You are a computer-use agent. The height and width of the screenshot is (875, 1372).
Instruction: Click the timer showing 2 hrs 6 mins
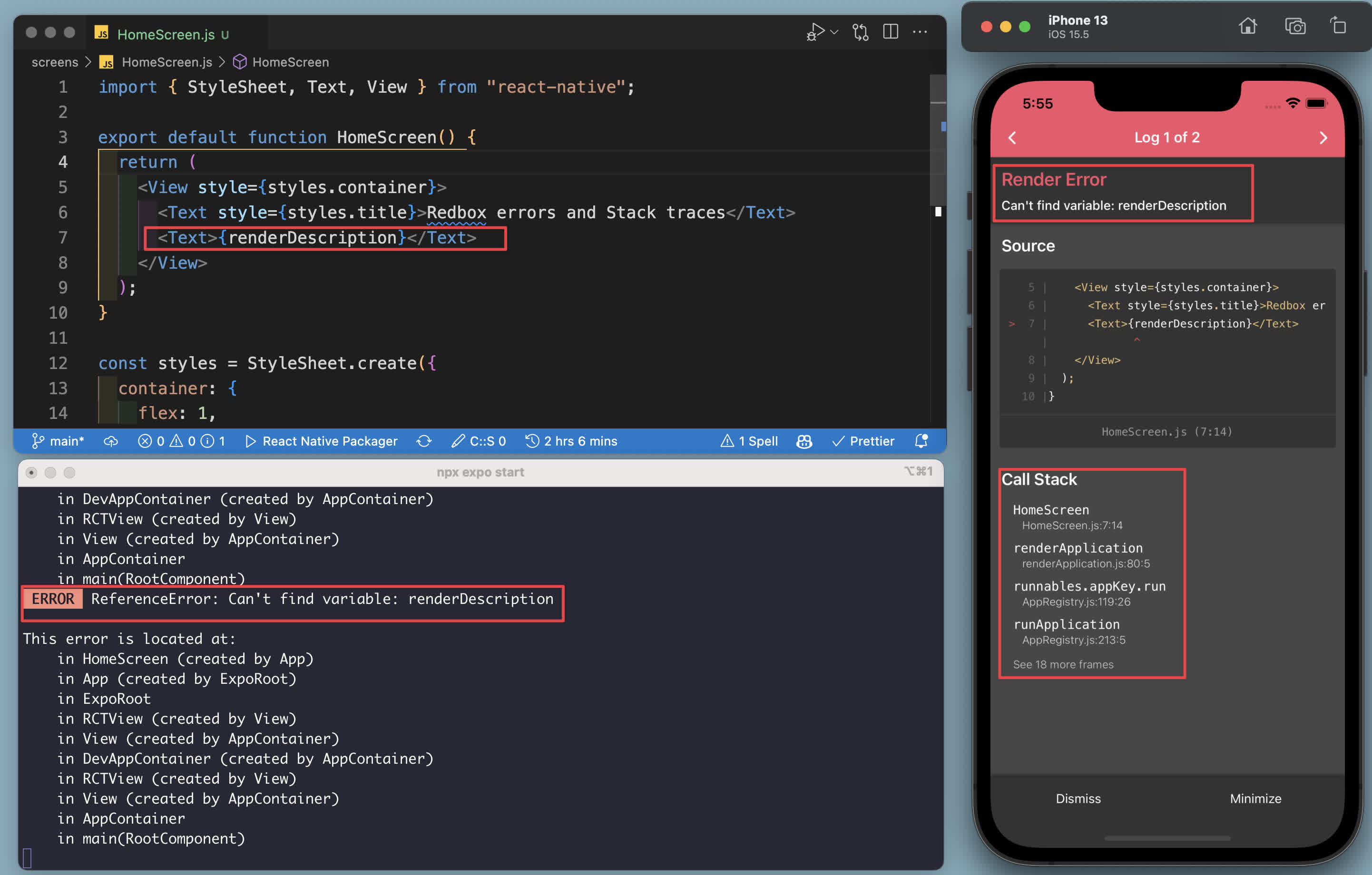click(x=575, y=441)
